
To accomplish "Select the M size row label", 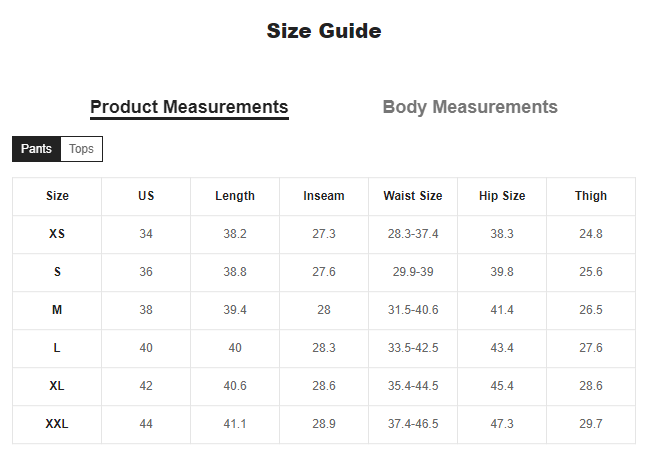I will coord(57,310).
